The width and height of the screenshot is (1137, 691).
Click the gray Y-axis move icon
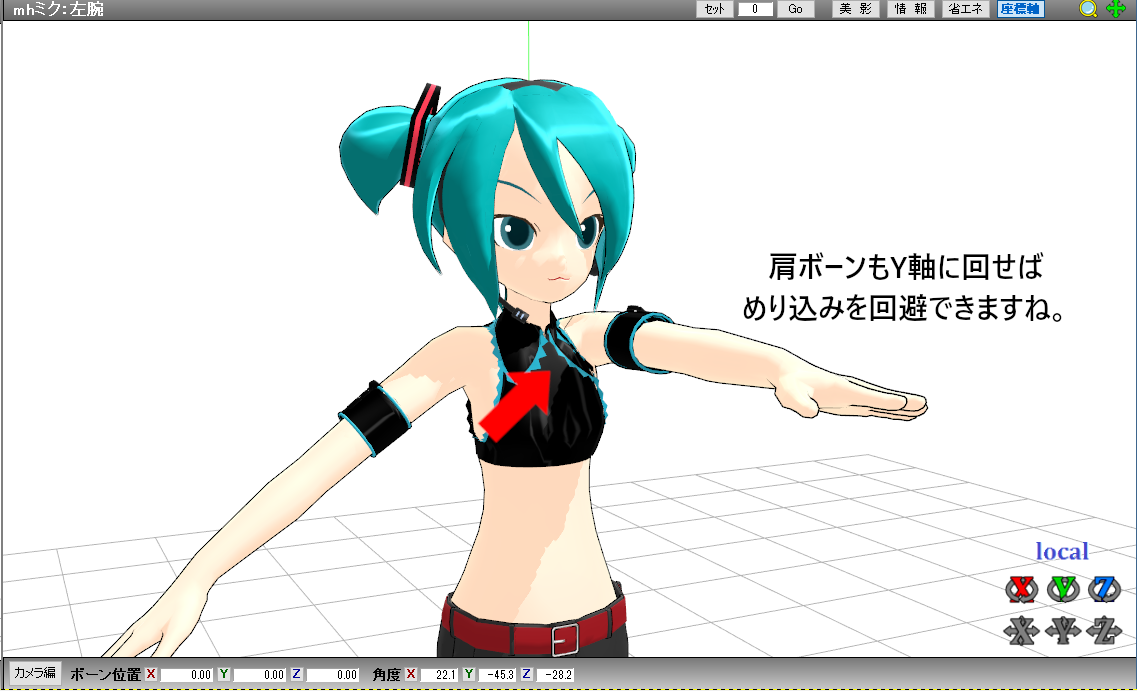(1063, 630)
